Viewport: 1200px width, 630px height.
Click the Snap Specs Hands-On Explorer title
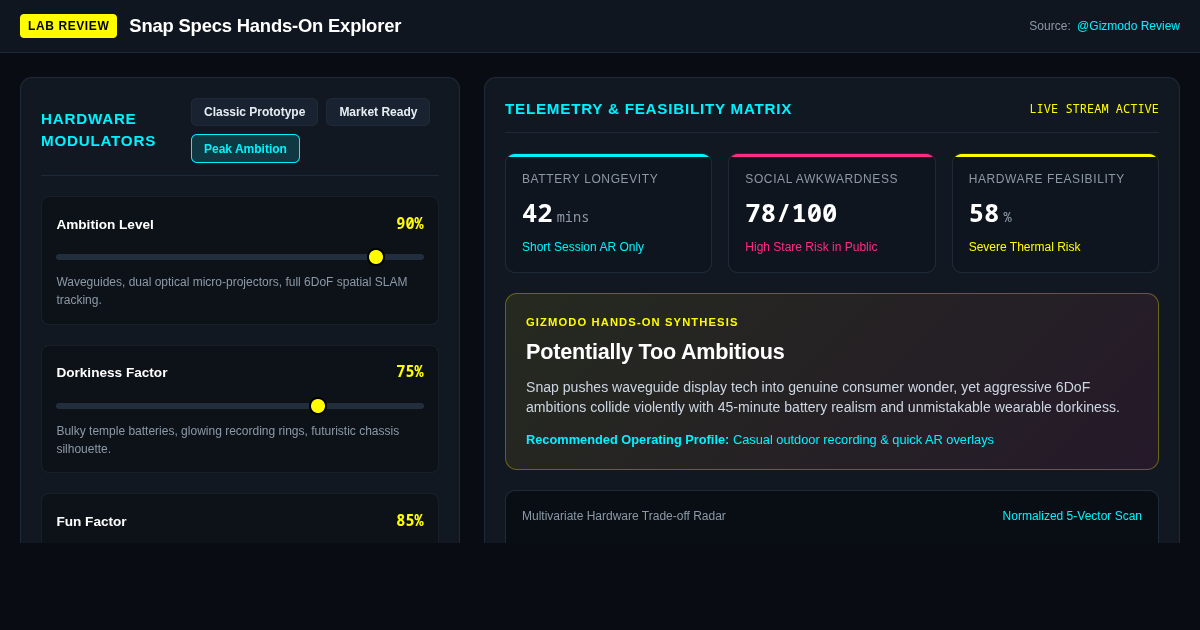coord(265,26)
